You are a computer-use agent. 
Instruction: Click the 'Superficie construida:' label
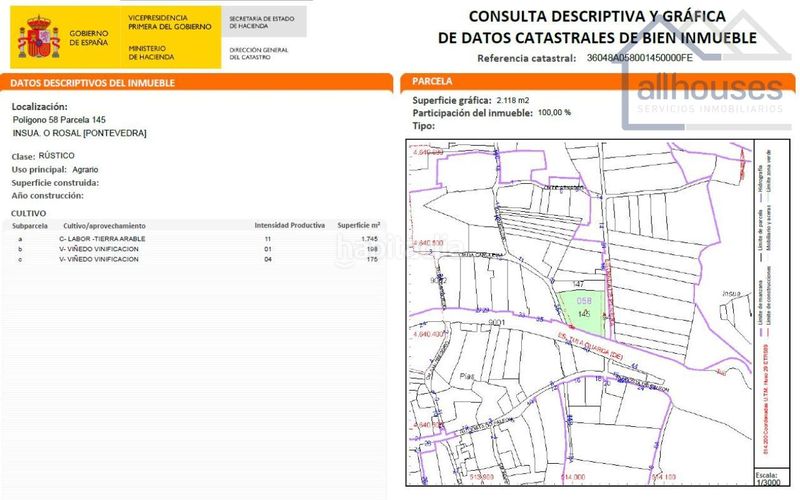point(55,183)
